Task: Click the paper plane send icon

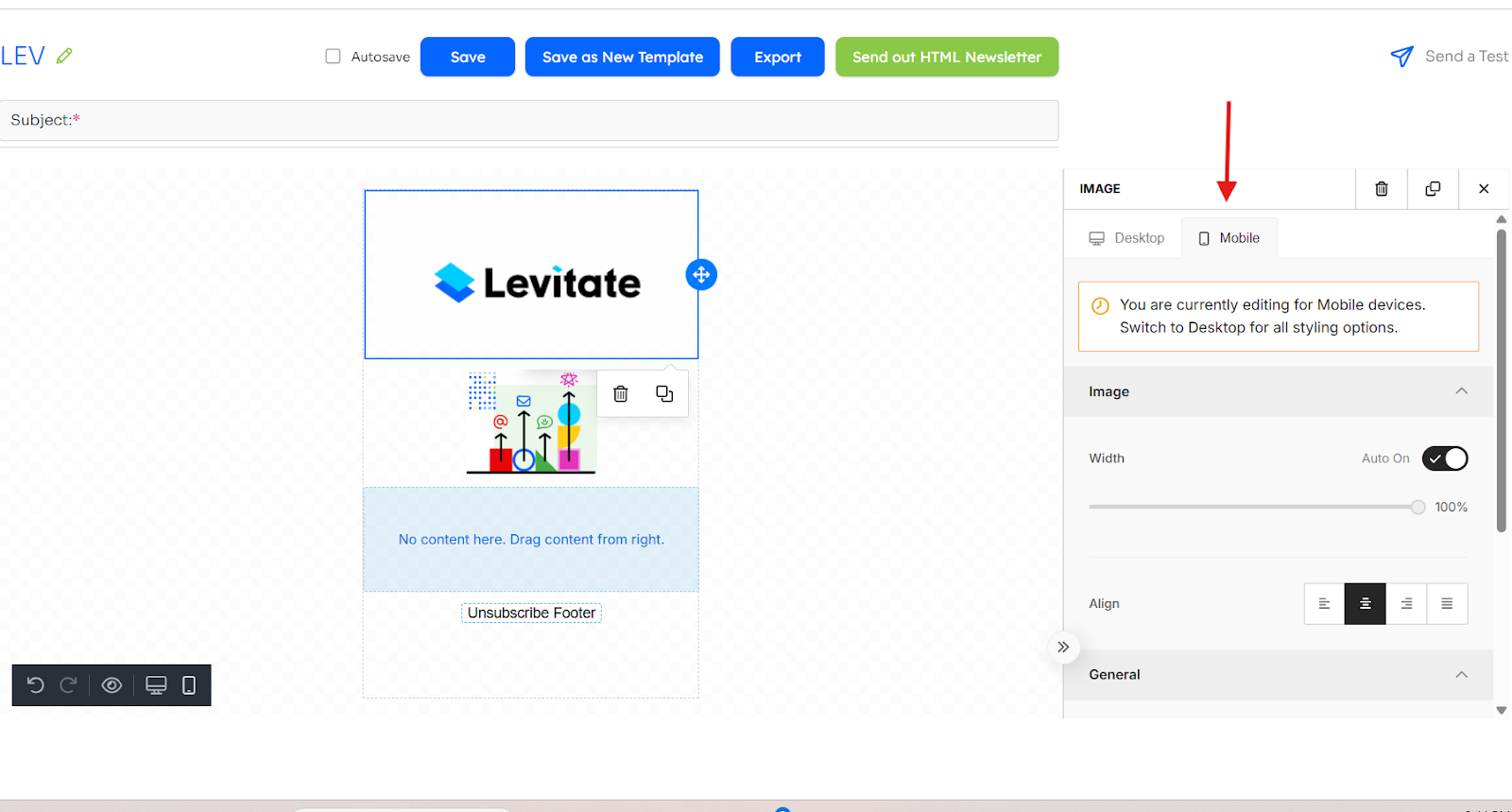Action: [x=1402, y=57]
